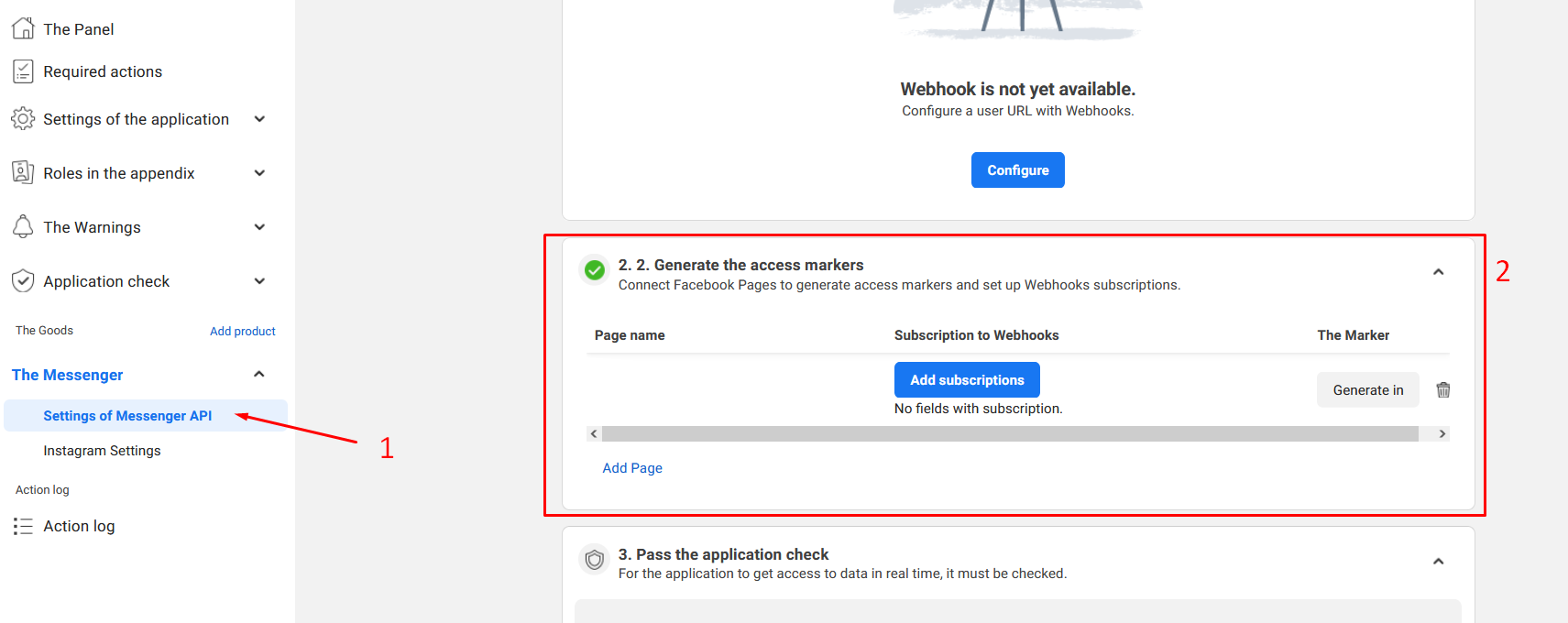
Task: Click the Action log list icon
Action: [23, 526]
